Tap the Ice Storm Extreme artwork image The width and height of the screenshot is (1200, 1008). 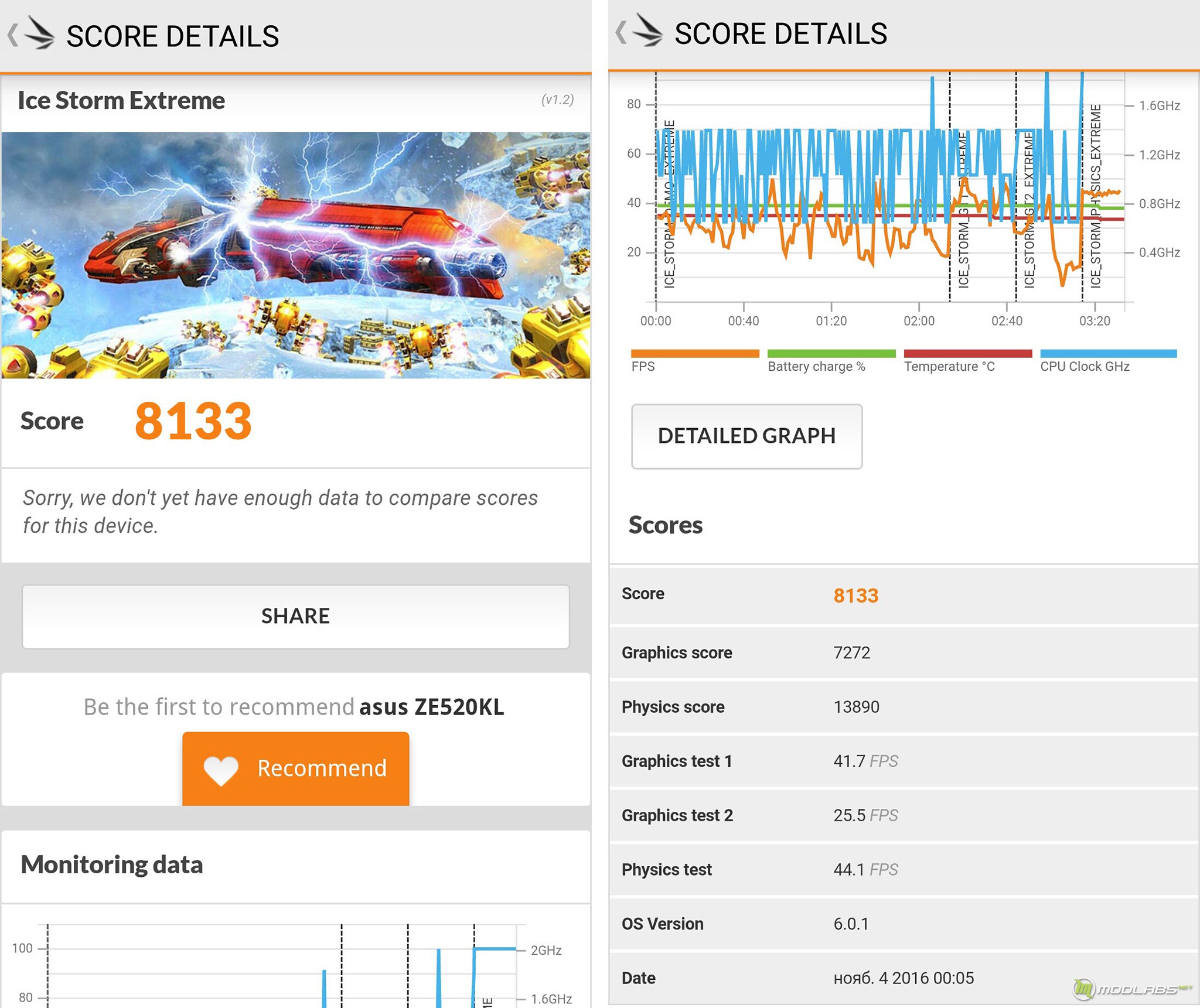coord(295,255)
